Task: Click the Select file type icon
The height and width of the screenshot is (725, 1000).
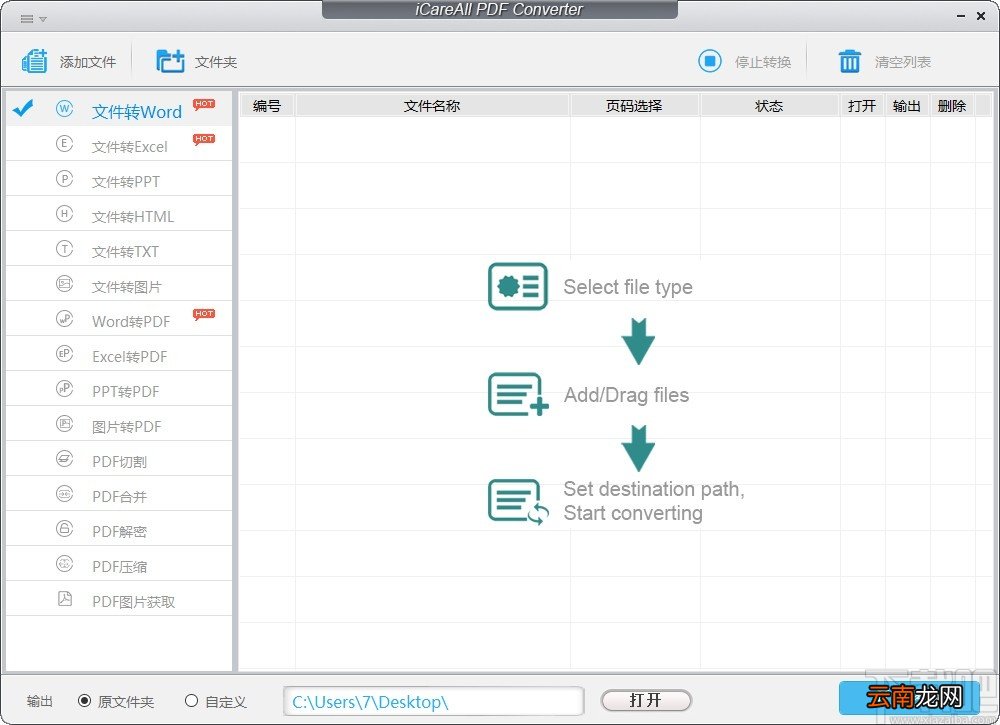Action: point(518,286)
